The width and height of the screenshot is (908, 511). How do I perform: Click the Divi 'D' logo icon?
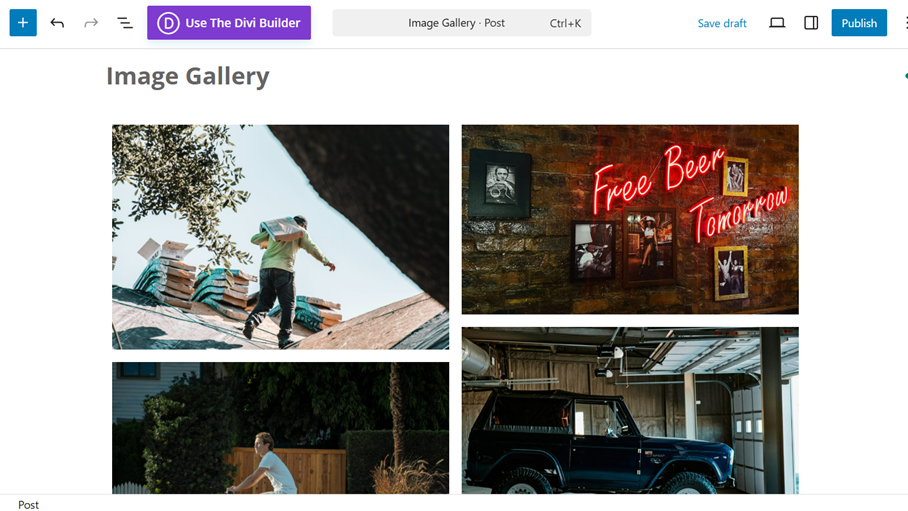(x=168, y=23)
